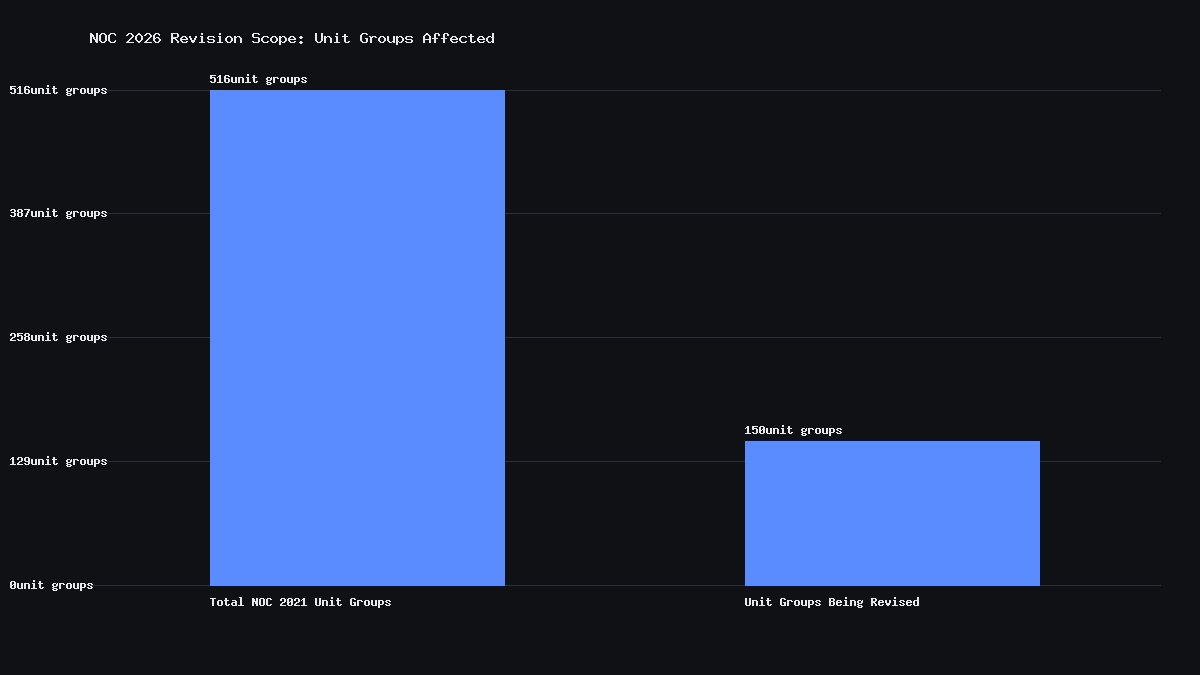Click the Total NOC 2021 Unit Groups x-axis label

tap(300, 602)
